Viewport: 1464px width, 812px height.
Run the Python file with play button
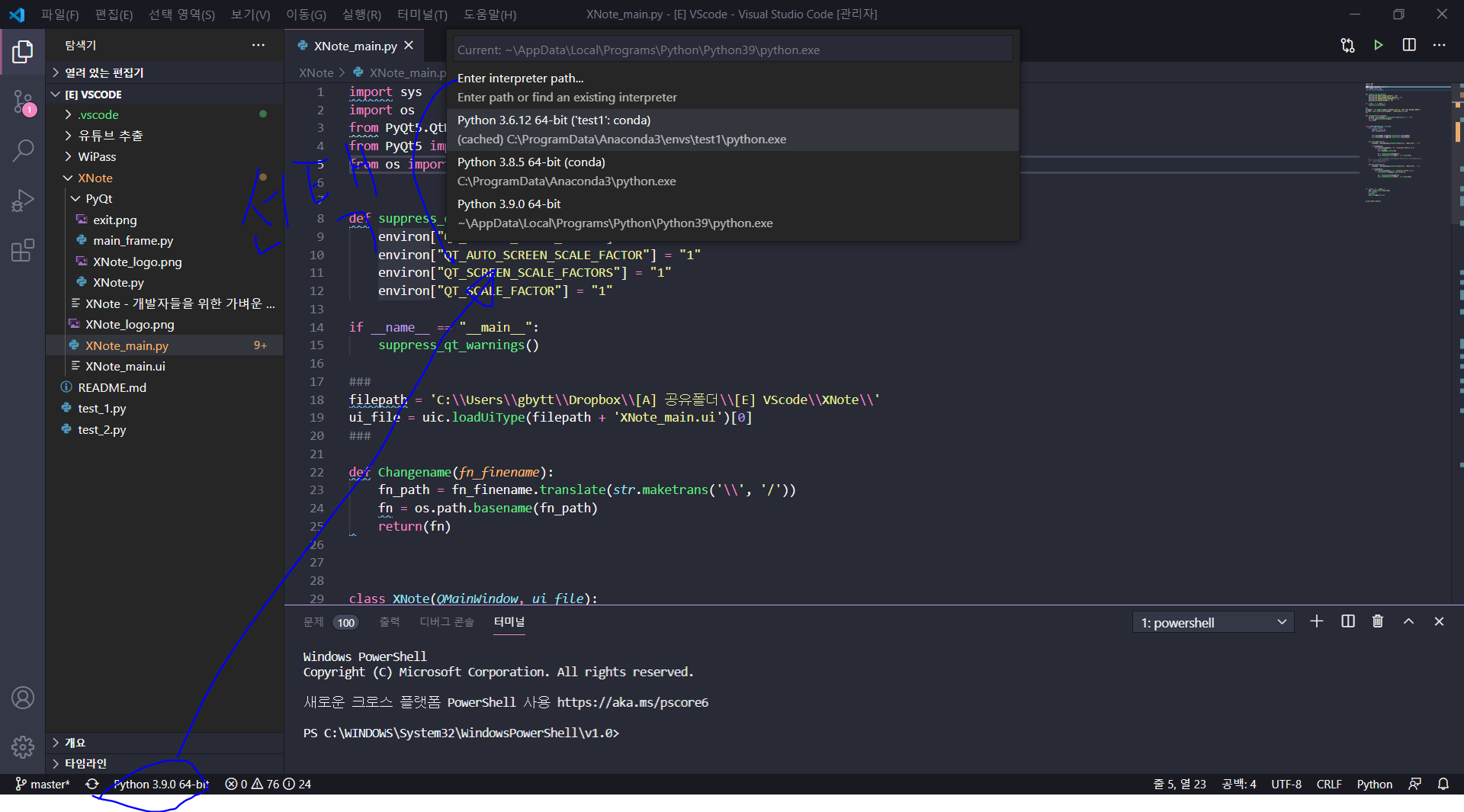[1379, 45]
